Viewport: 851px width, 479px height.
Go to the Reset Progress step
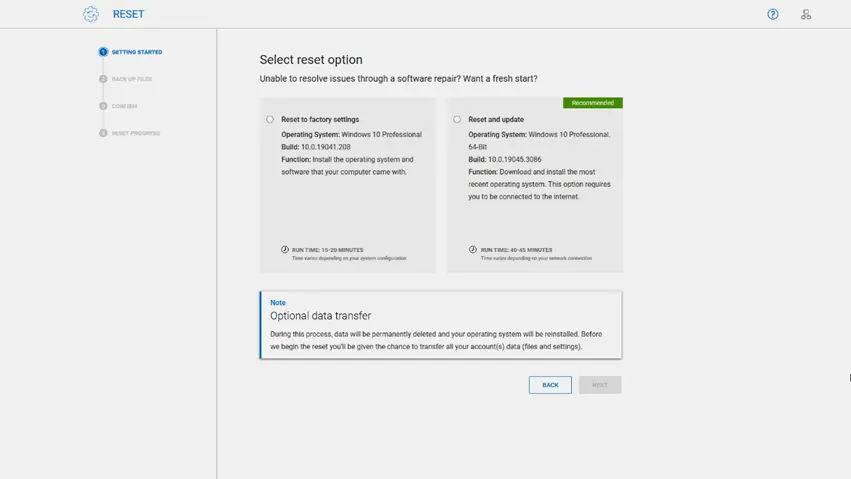(x=130, y=133)
